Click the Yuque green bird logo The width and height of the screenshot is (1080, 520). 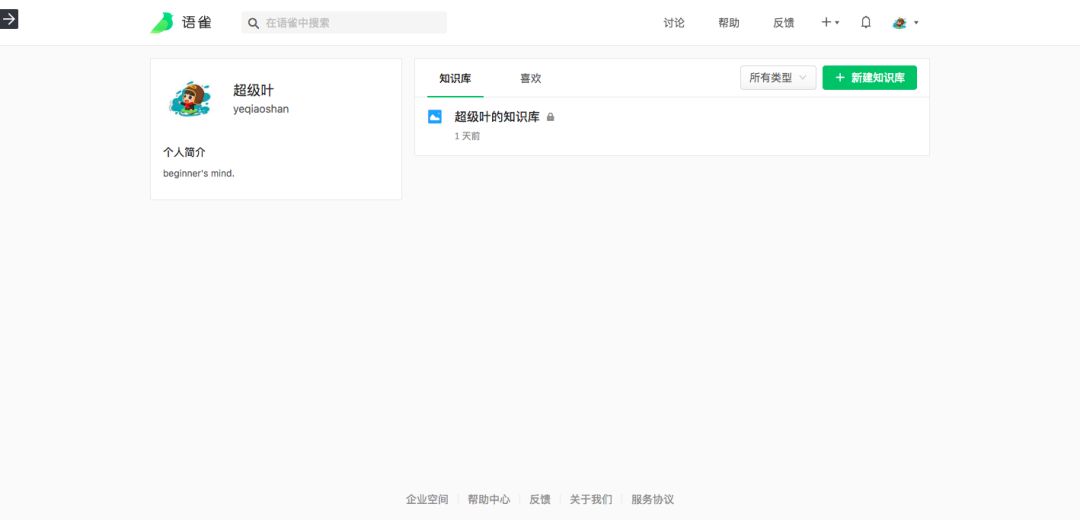tap(162, 23)
